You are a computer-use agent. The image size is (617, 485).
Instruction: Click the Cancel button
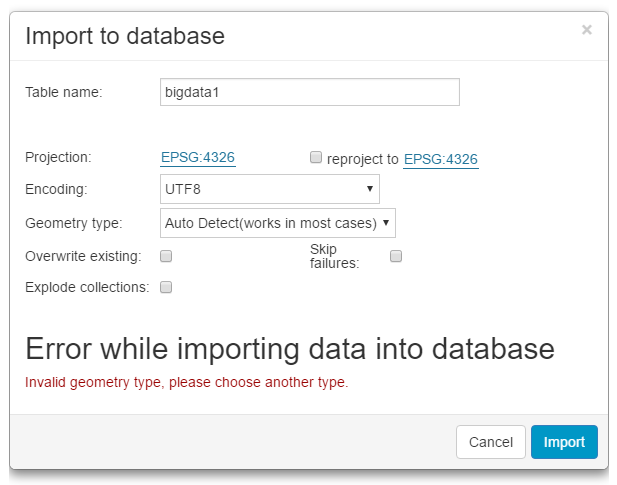click(491, 442)
